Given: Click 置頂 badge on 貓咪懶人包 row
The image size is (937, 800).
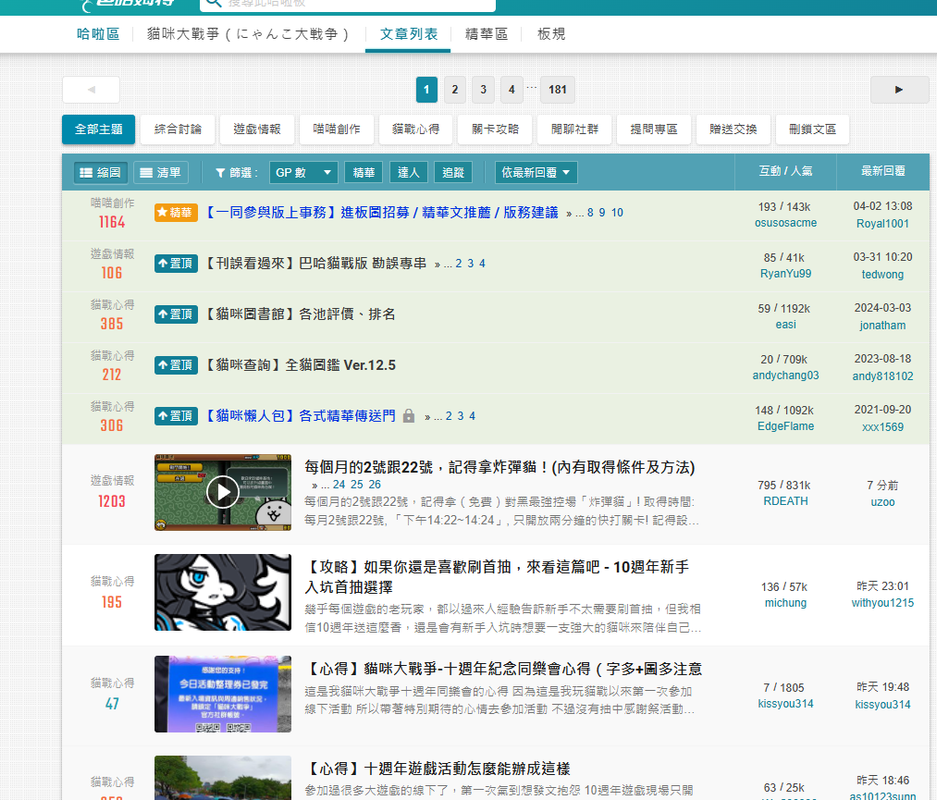Looking at the screenshot, I should (176, 416).
